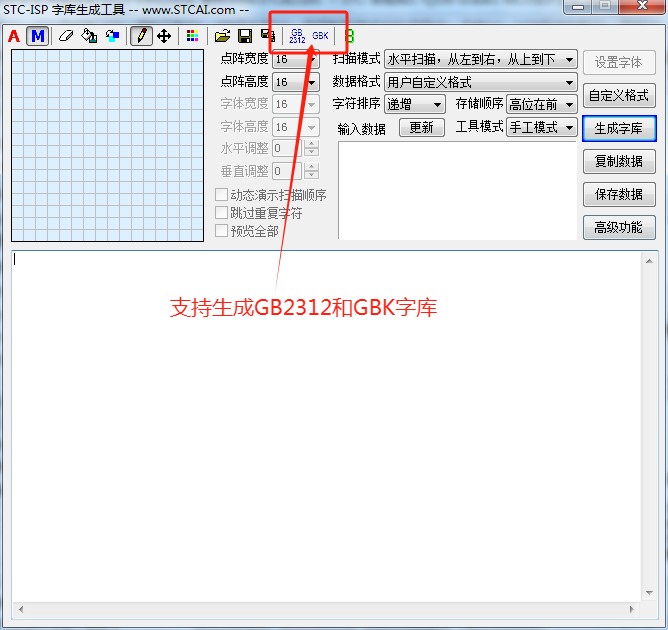Click the 复制数据 button
Screen dimensions: 668x630
619,161
